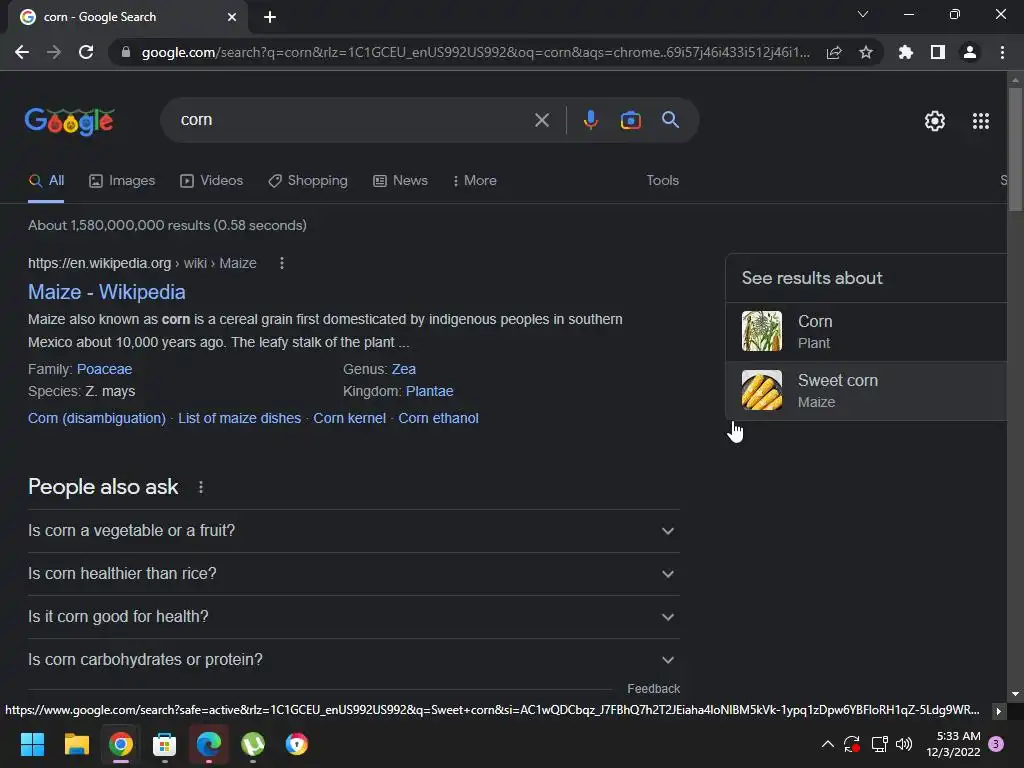Screen dimensions: 1024x768
Task: Follow the Zea genus link
Action: coord(404,369)
